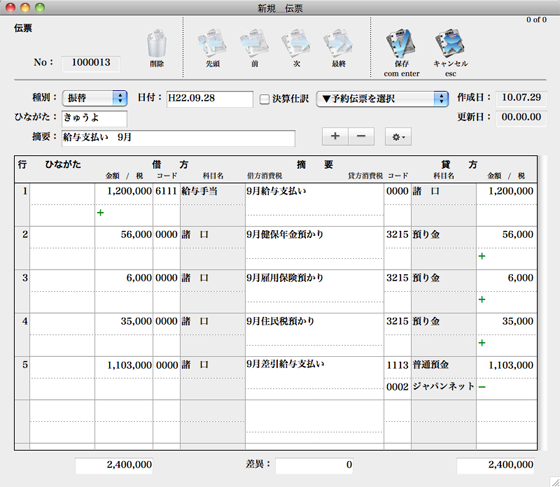Select debit amount 35,000 in row 4

point(136,321)
